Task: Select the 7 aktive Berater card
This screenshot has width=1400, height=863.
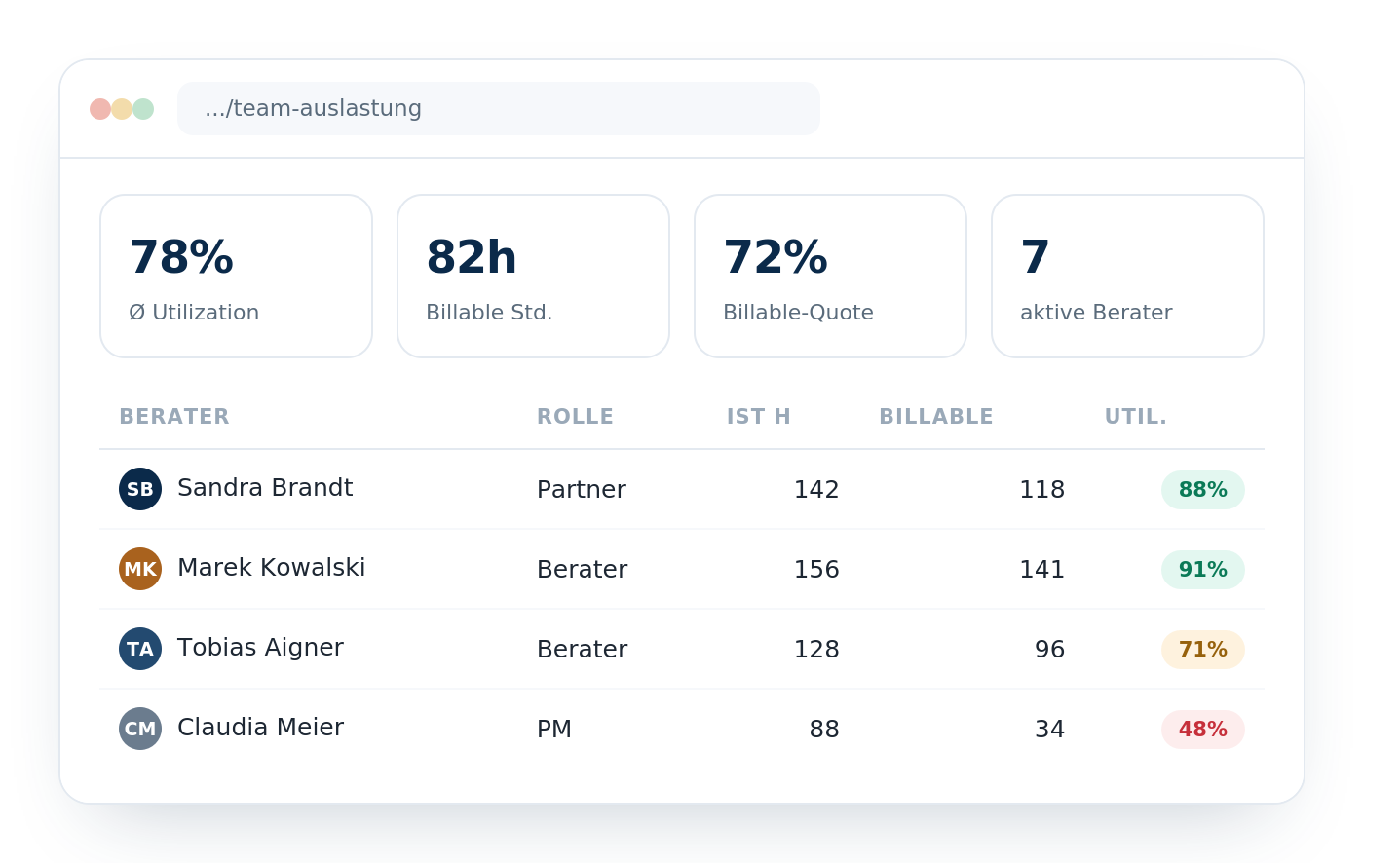Action: pos(1128,277)
